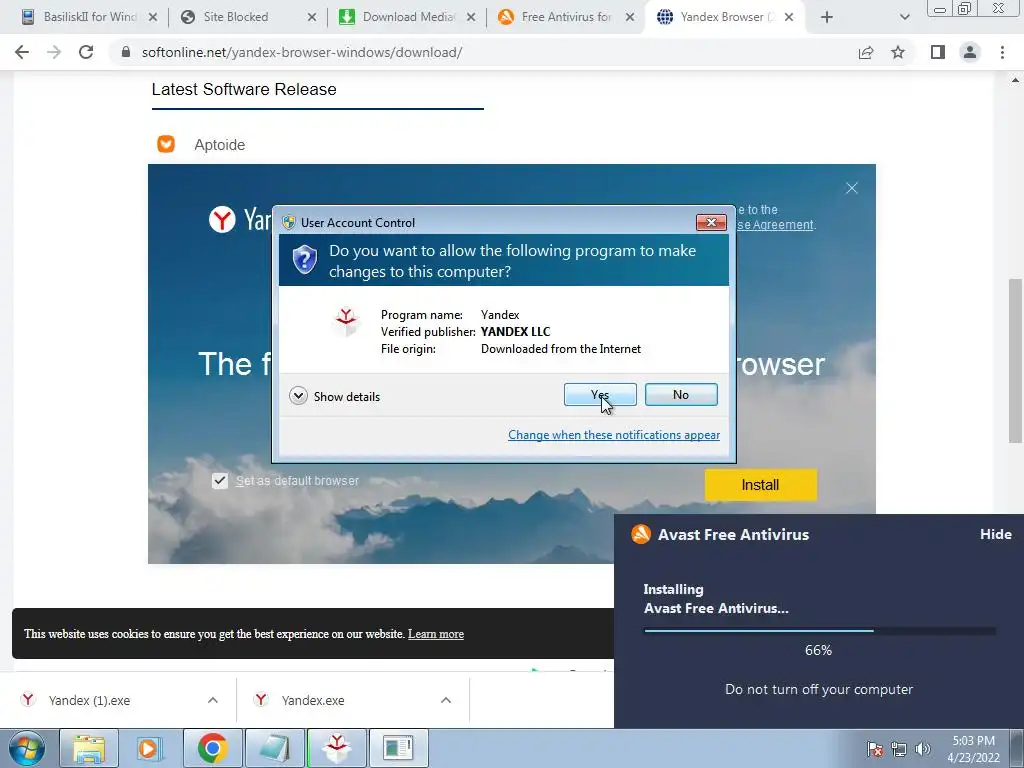This screenshot has width=1024, height=768.
Task: Click the UAC shield question icon
Action: coord(304,260)
